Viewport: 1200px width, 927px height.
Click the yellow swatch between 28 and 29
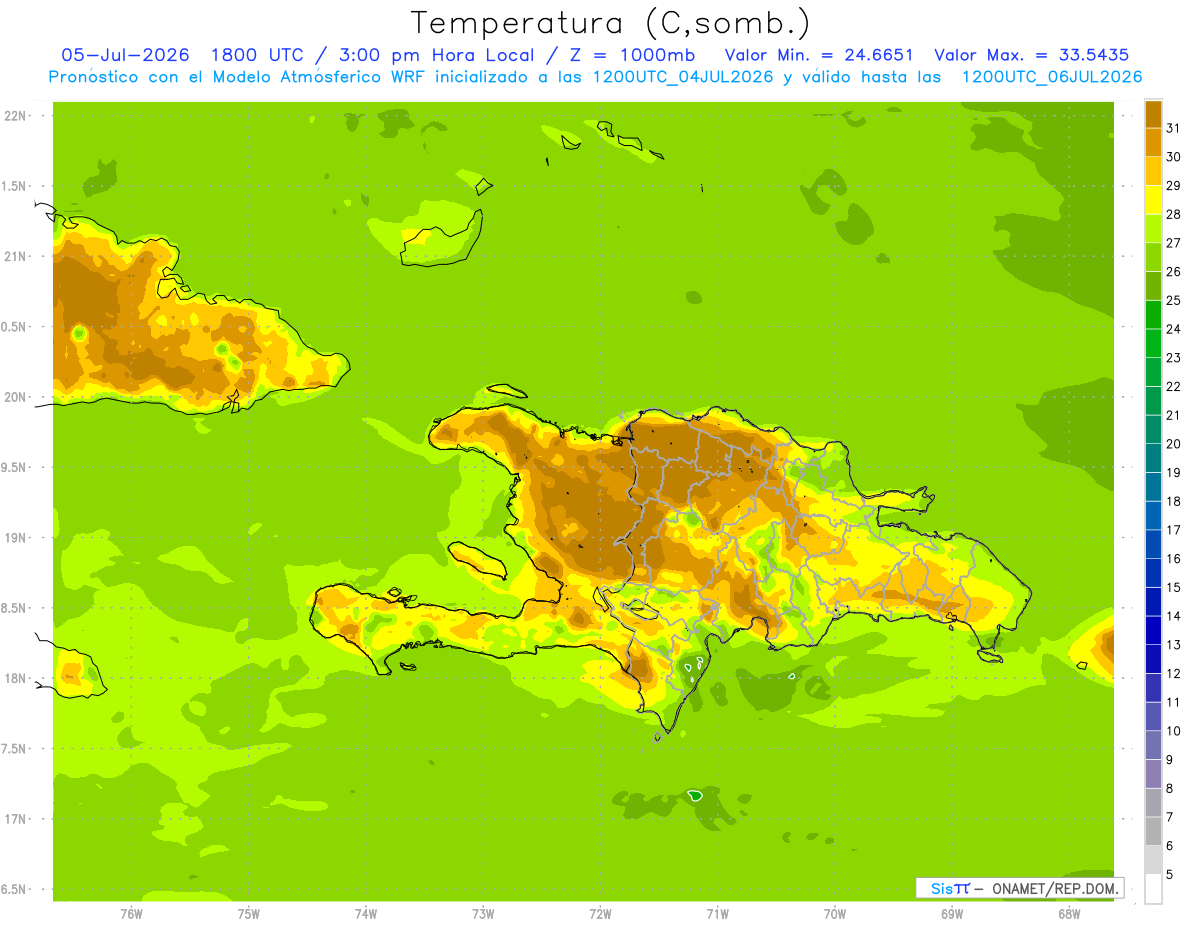pyautogui.click(x=1153, y=200)
